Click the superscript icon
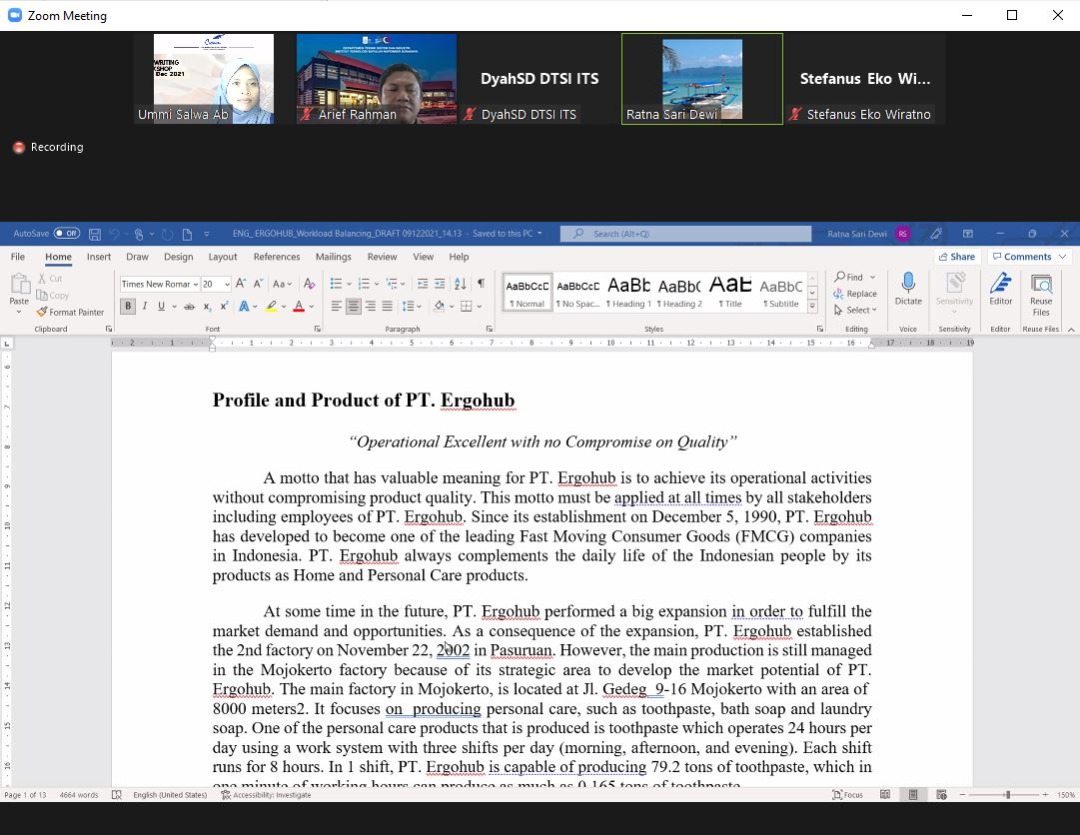Image resolution: width=1080 pixels, height=835 pixels. click(224, 307)
